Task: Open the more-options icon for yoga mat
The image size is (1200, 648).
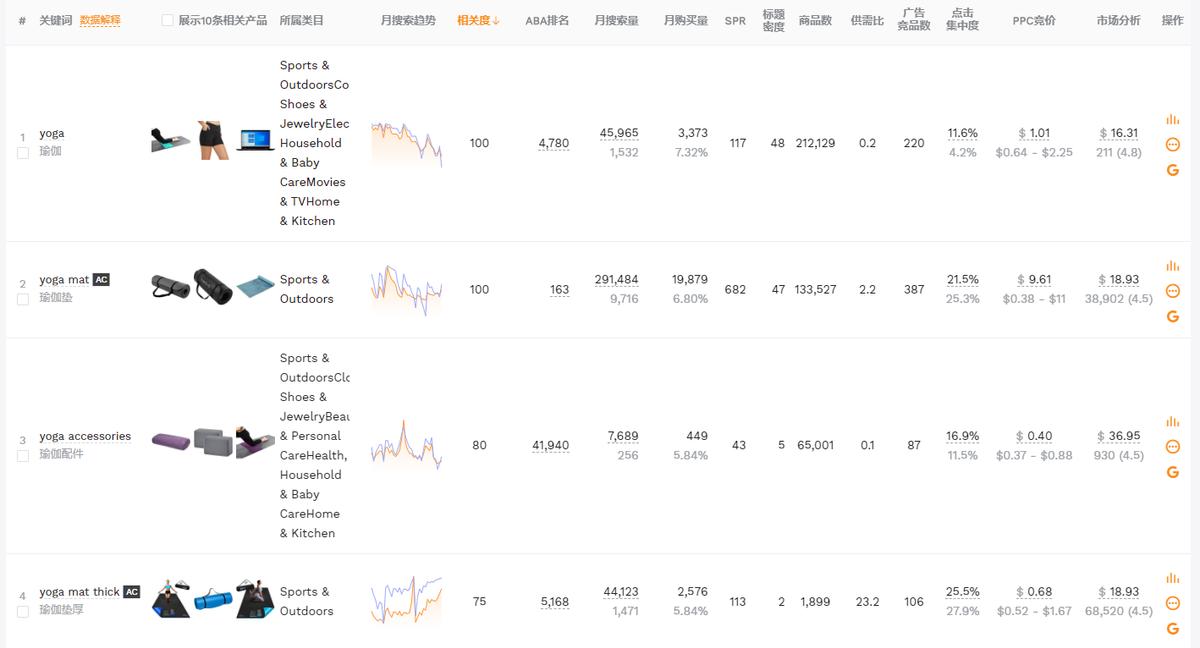Action: [x=1173, y=291]
